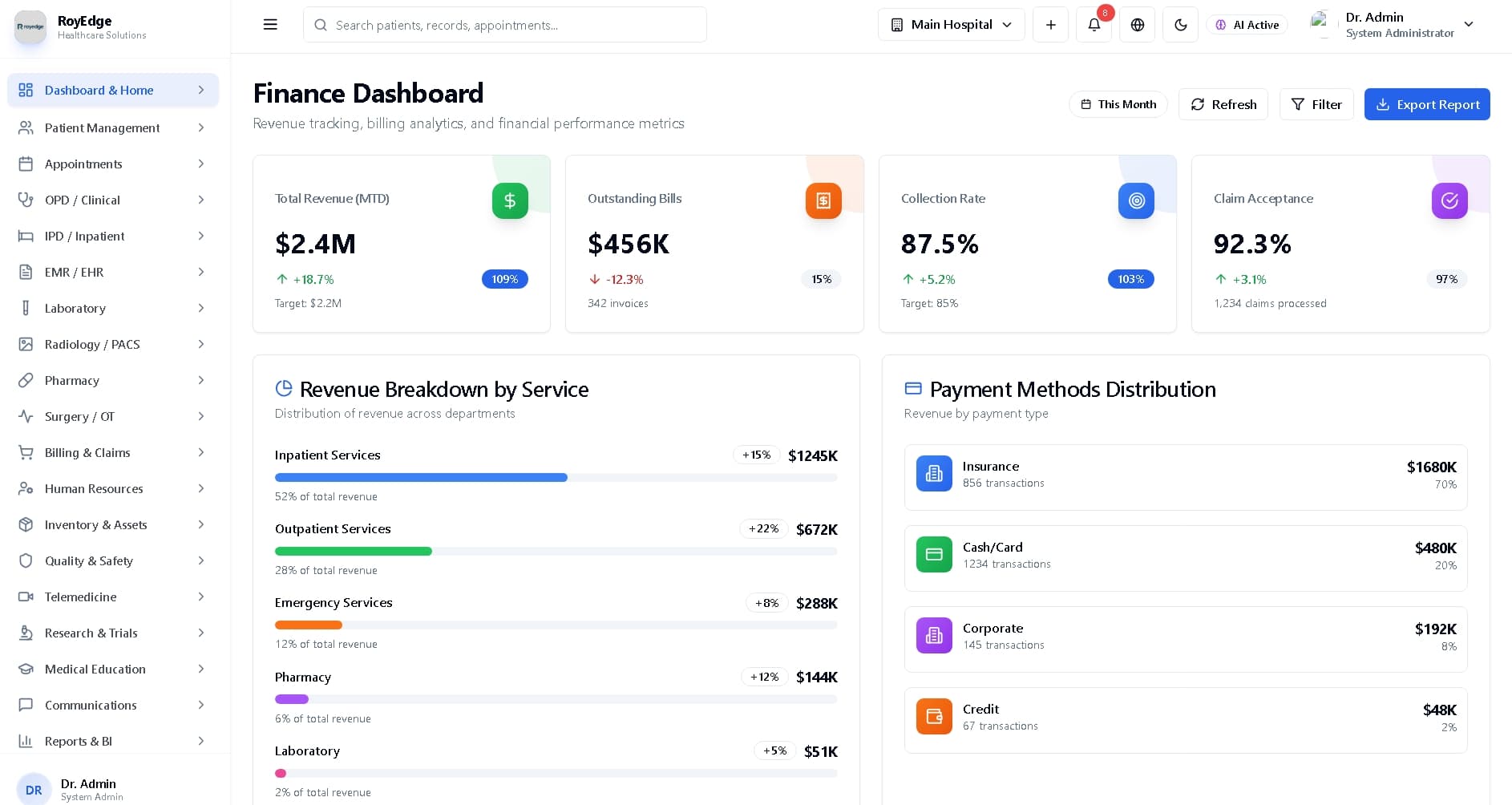Click the Payment Methods card icon
This screenshot has height=805, width=1512.
click(x=913, y=389)
